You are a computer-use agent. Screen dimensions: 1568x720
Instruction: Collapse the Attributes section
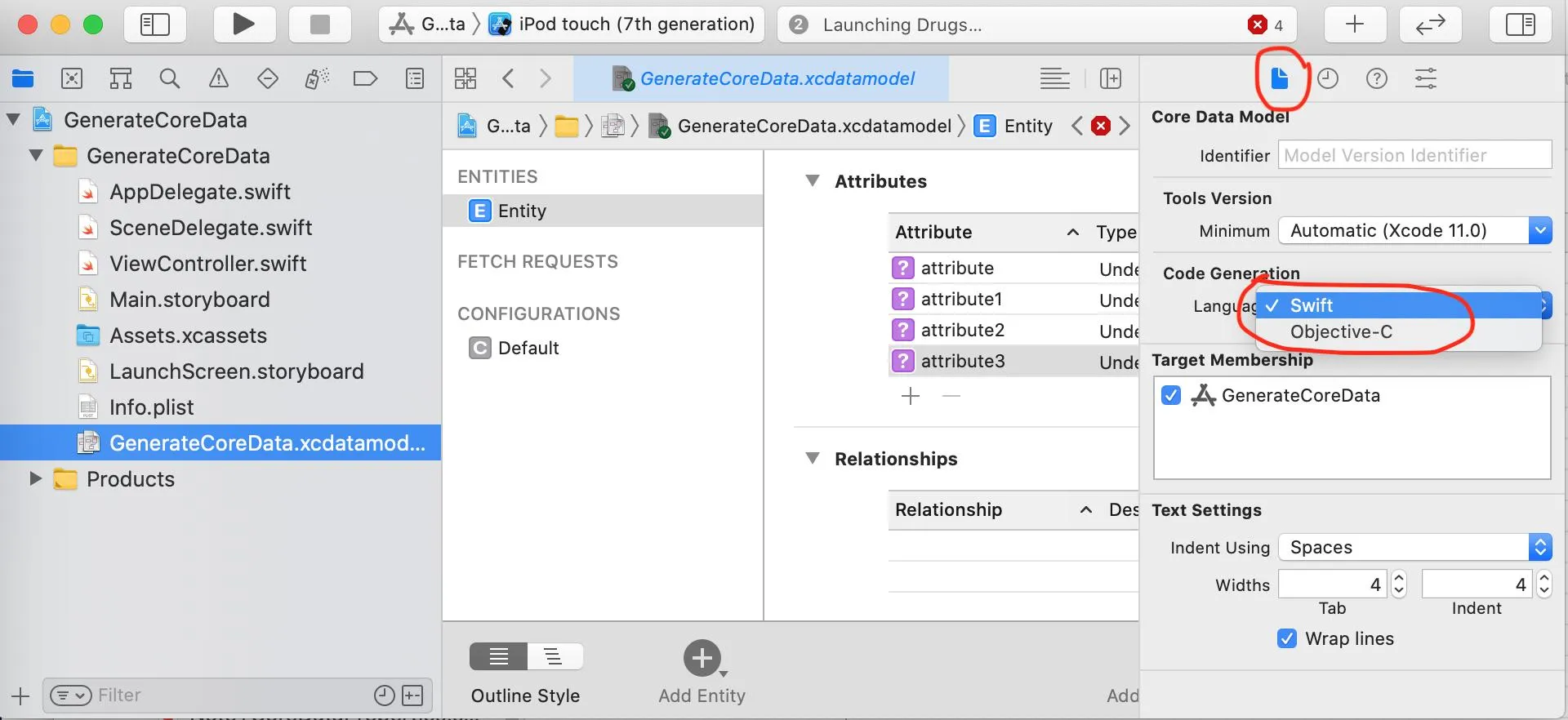coord(813,180)
